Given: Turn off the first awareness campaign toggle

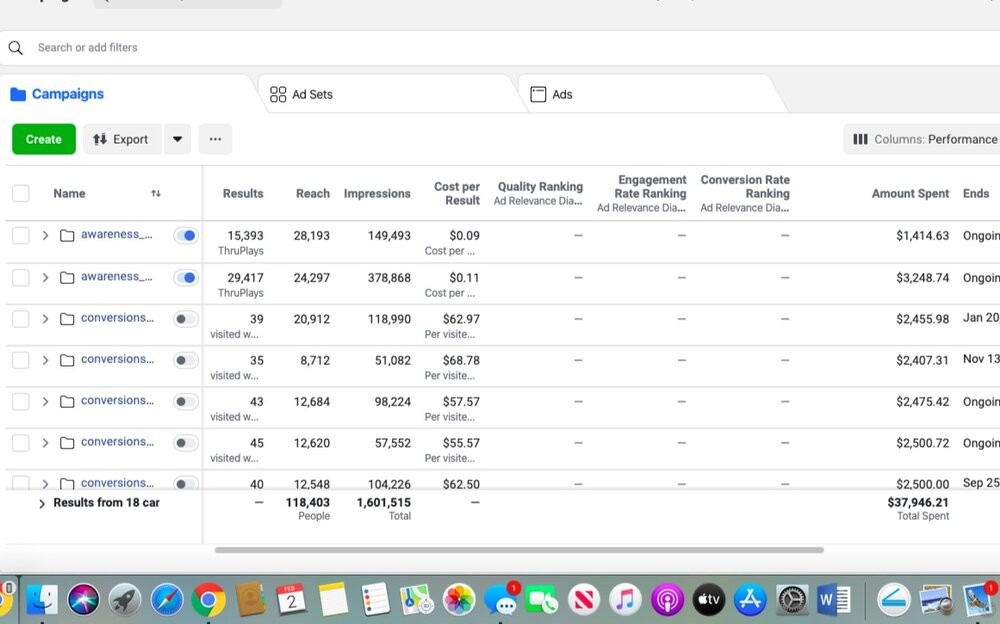Looking at the screenshot, I should (x=186, y=235).
